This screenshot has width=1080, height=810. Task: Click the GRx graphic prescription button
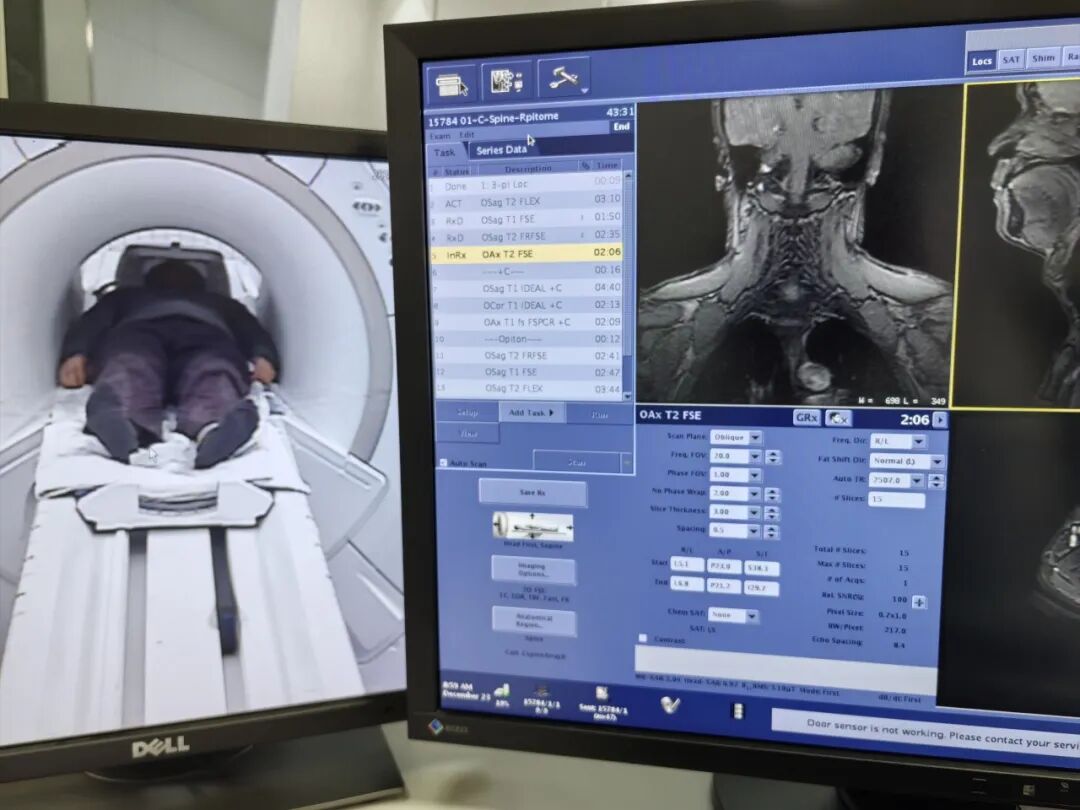point(807,418)
